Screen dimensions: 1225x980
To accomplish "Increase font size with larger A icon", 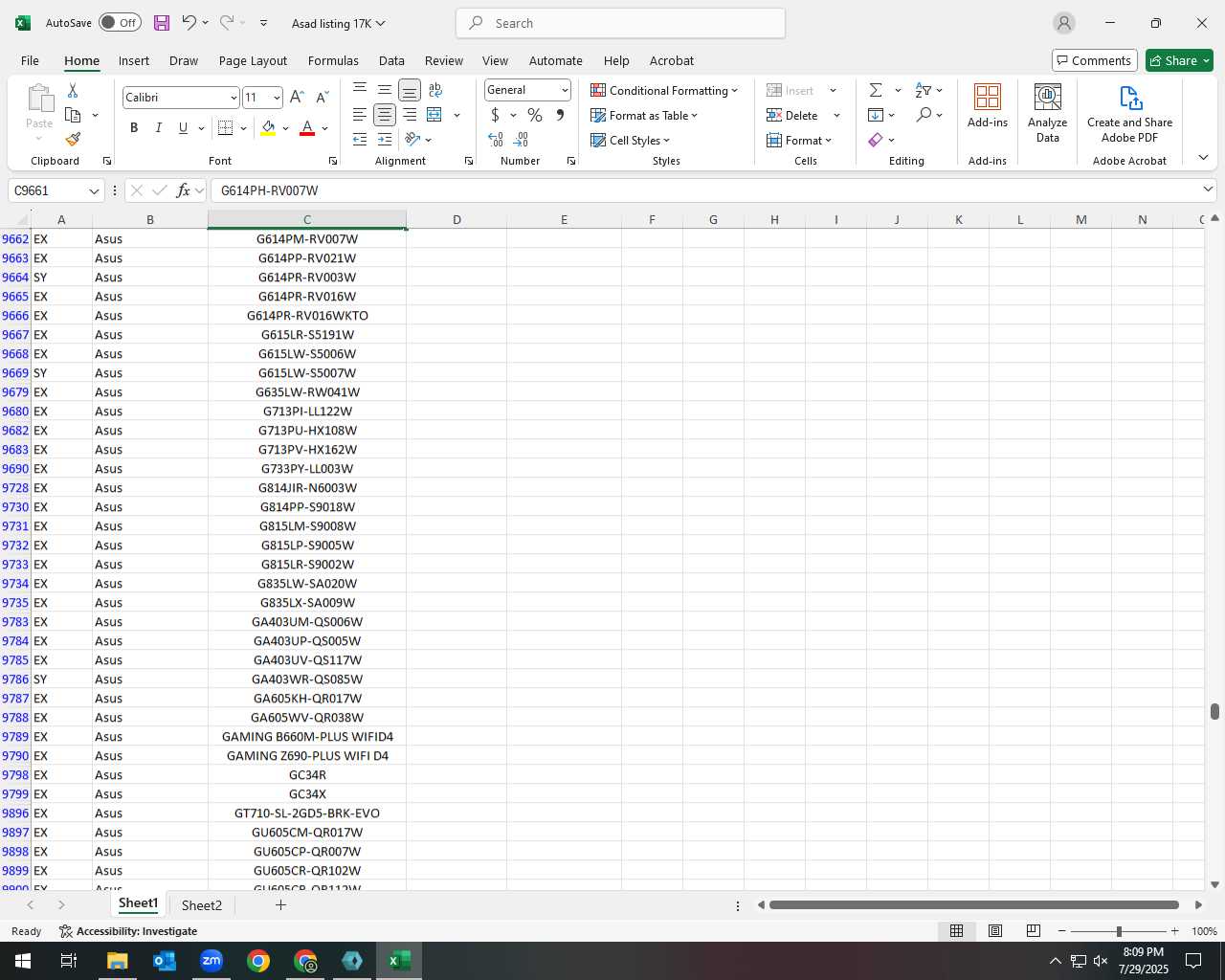I will coord(297,97).
